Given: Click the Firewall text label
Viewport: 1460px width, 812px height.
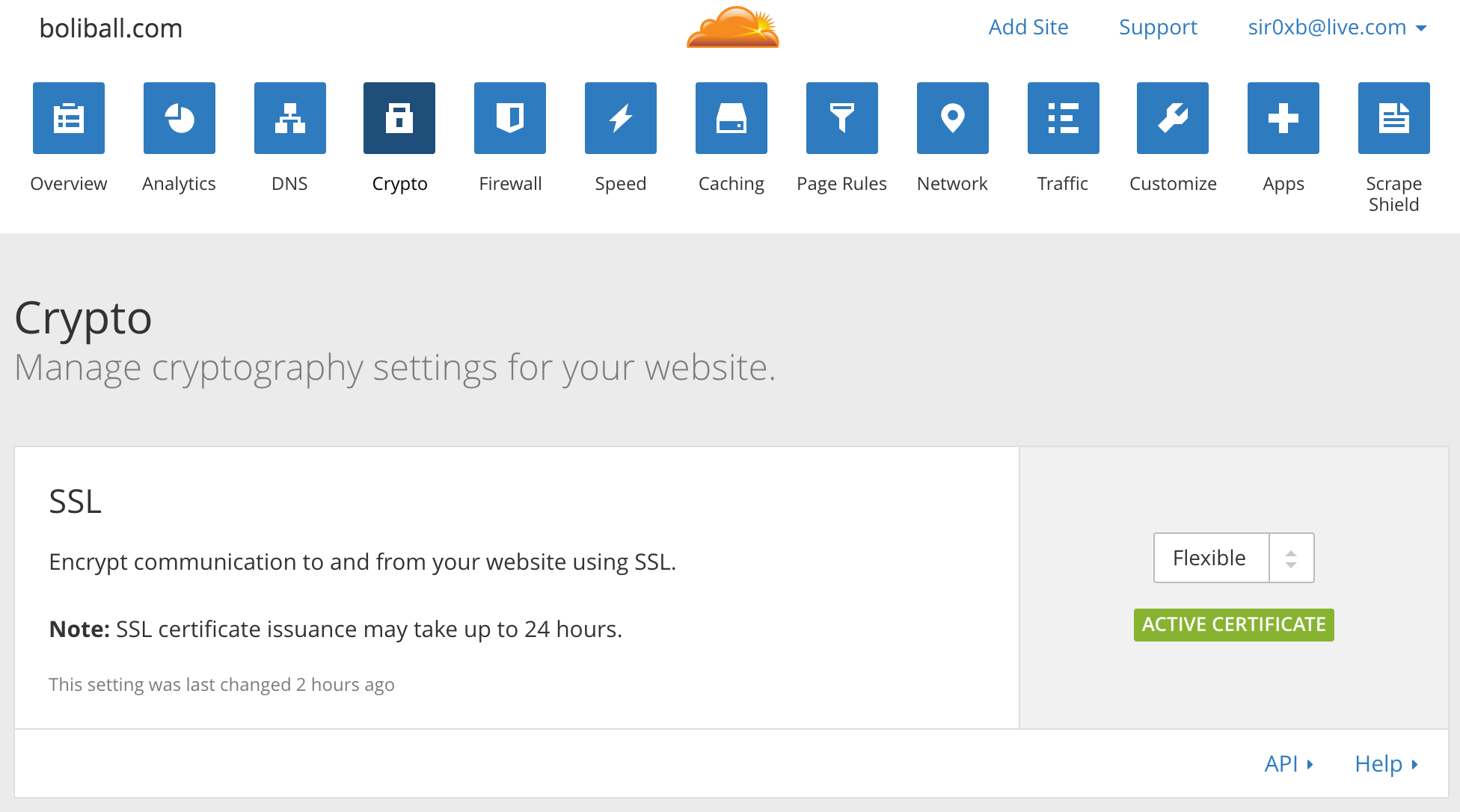Looking at the screenshot, I should coord(510,184).
